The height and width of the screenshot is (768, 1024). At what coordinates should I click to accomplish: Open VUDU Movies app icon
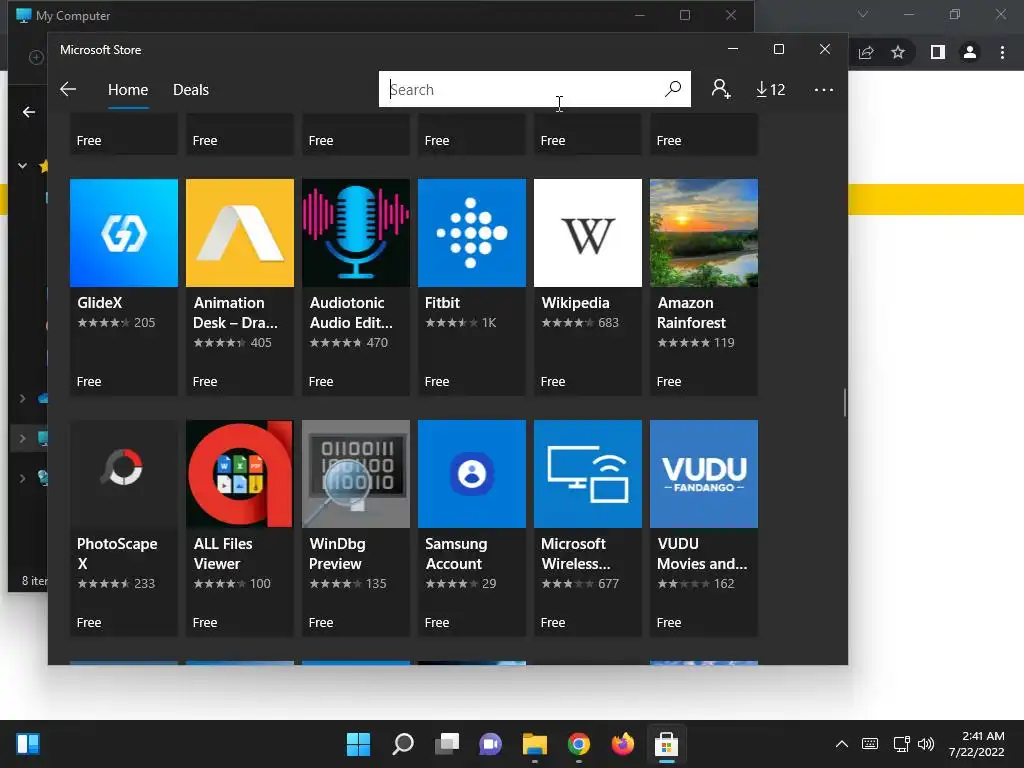[704, 473]
